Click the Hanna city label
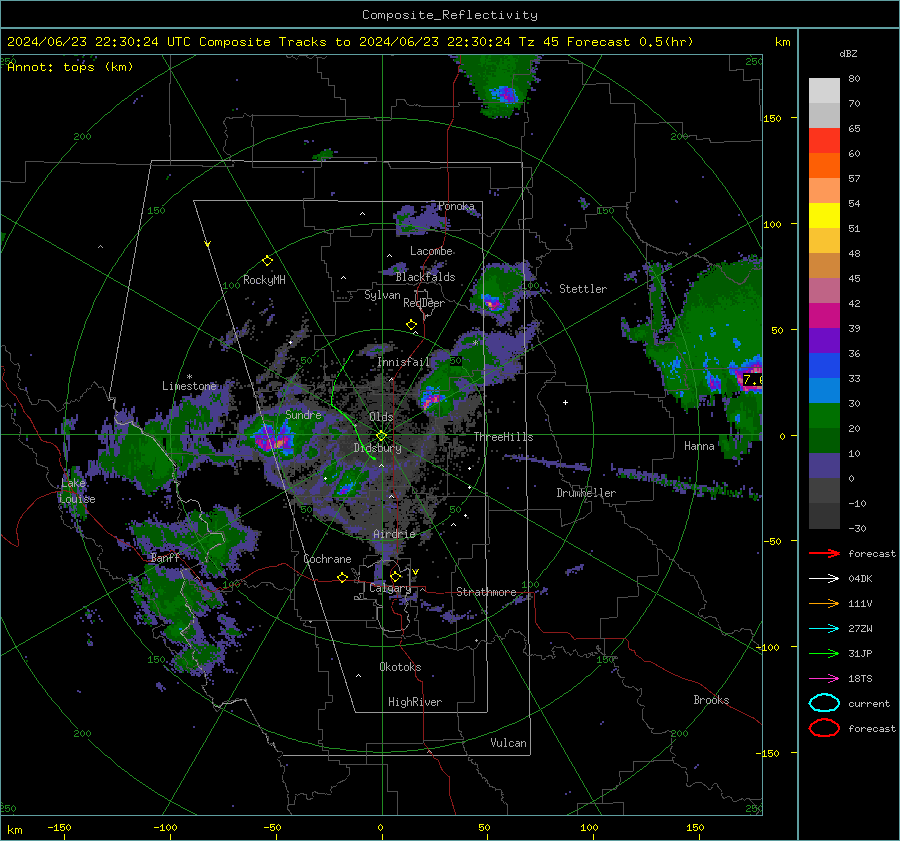 click(x=699, y=446)
